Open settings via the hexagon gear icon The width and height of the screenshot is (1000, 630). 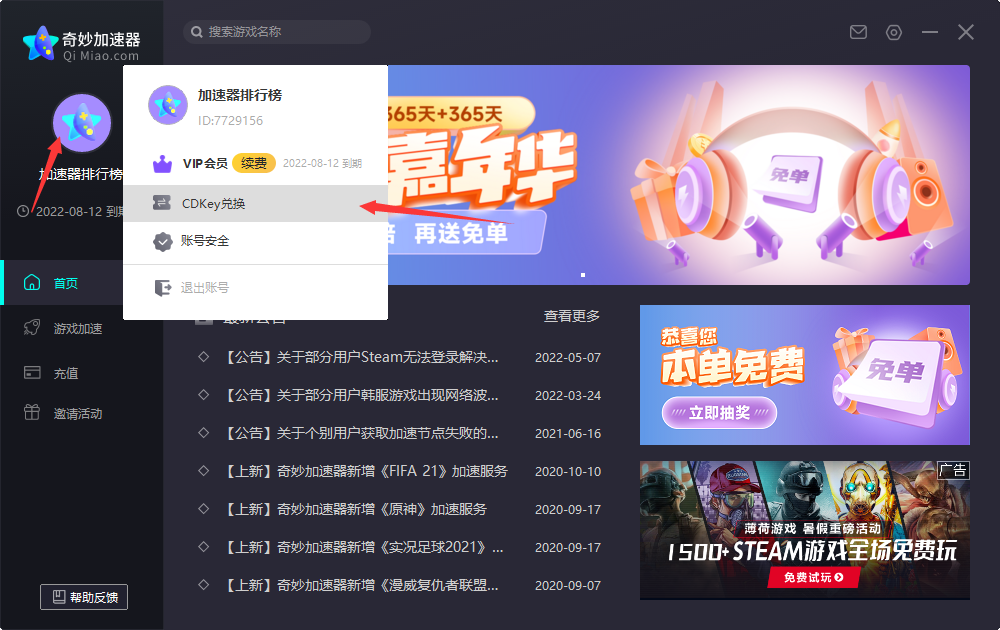[893, 32]
